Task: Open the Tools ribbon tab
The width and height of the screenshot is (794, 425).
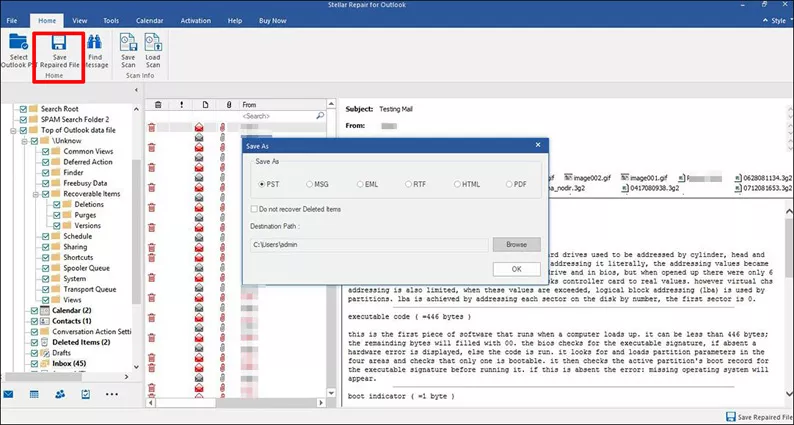Action: click(111, 19)
